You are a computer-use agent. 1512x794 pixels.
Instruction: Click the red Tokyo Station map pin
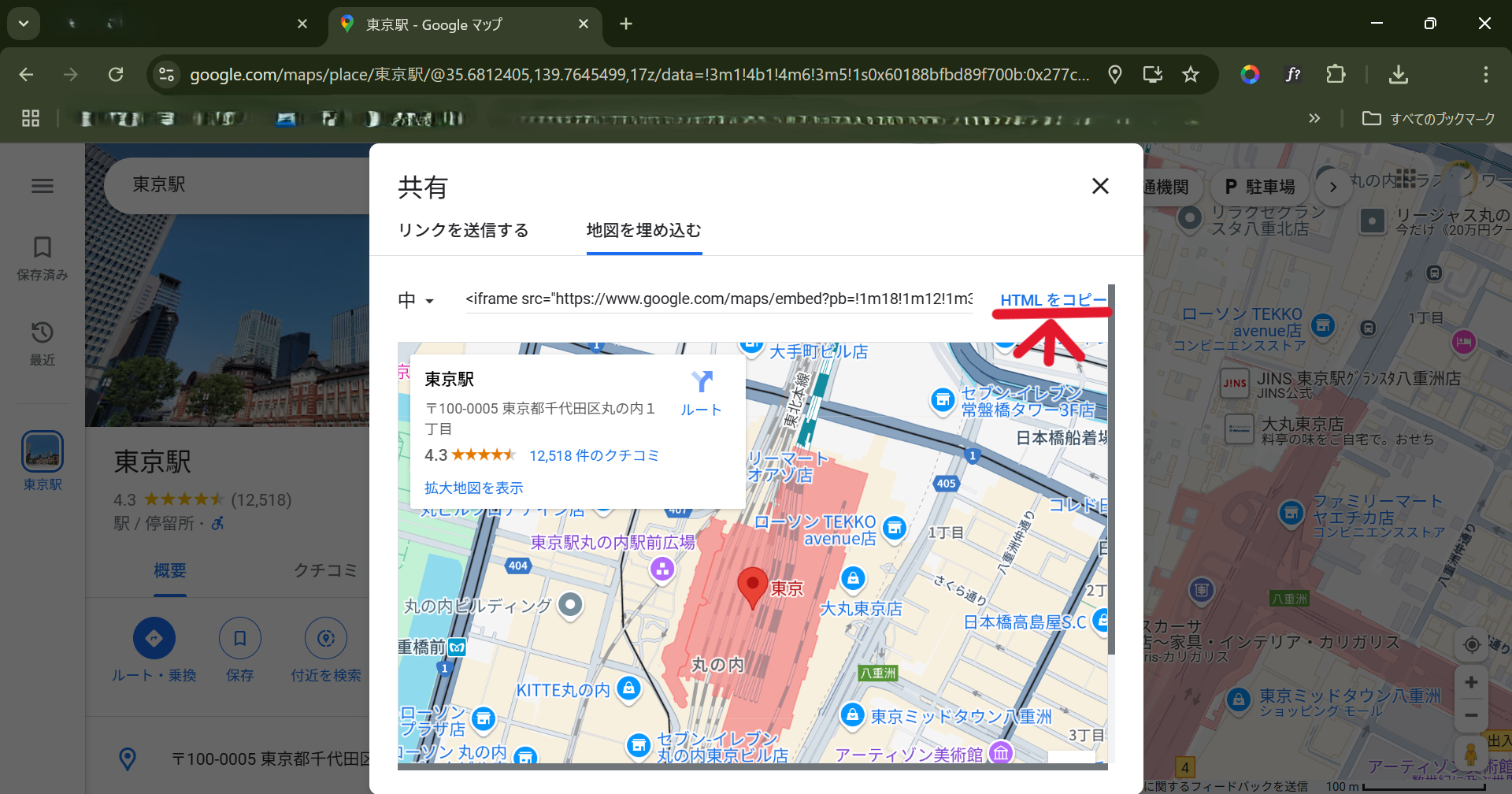(752, 585)
